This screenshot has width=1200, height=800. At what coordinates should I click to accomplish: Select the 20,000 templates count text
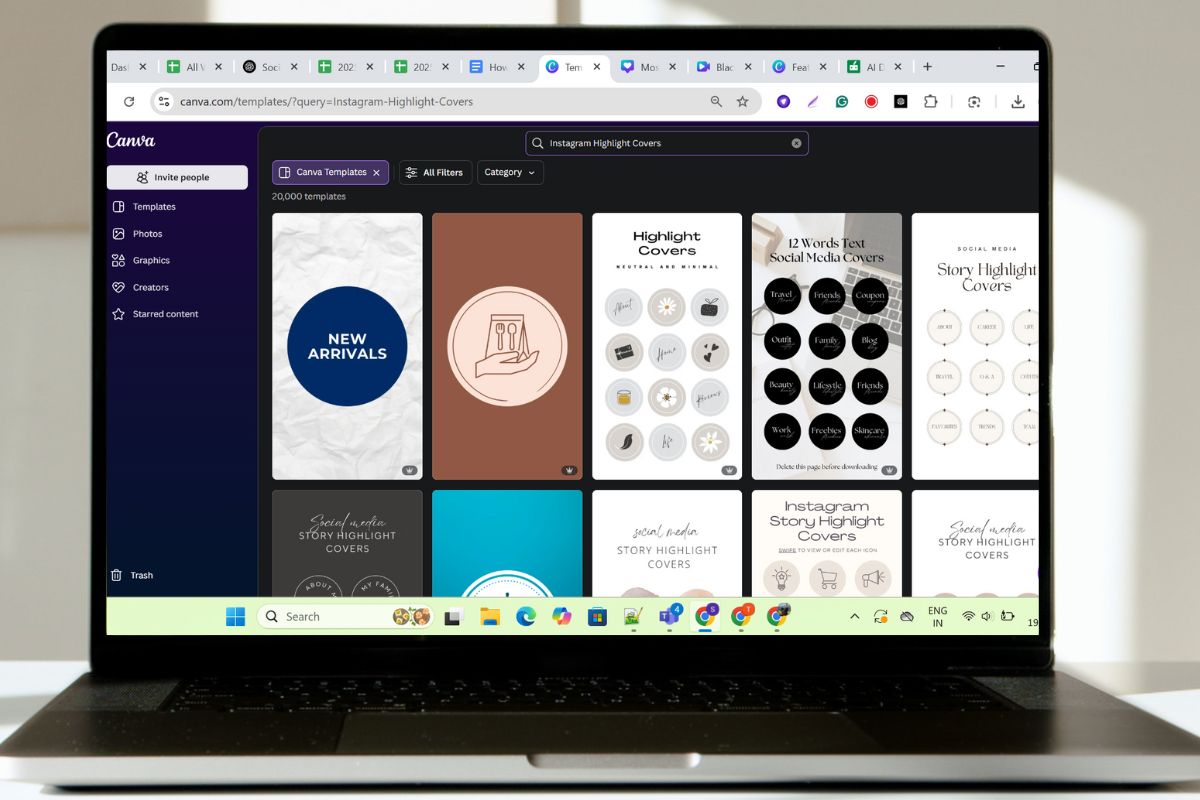[309, 197]
